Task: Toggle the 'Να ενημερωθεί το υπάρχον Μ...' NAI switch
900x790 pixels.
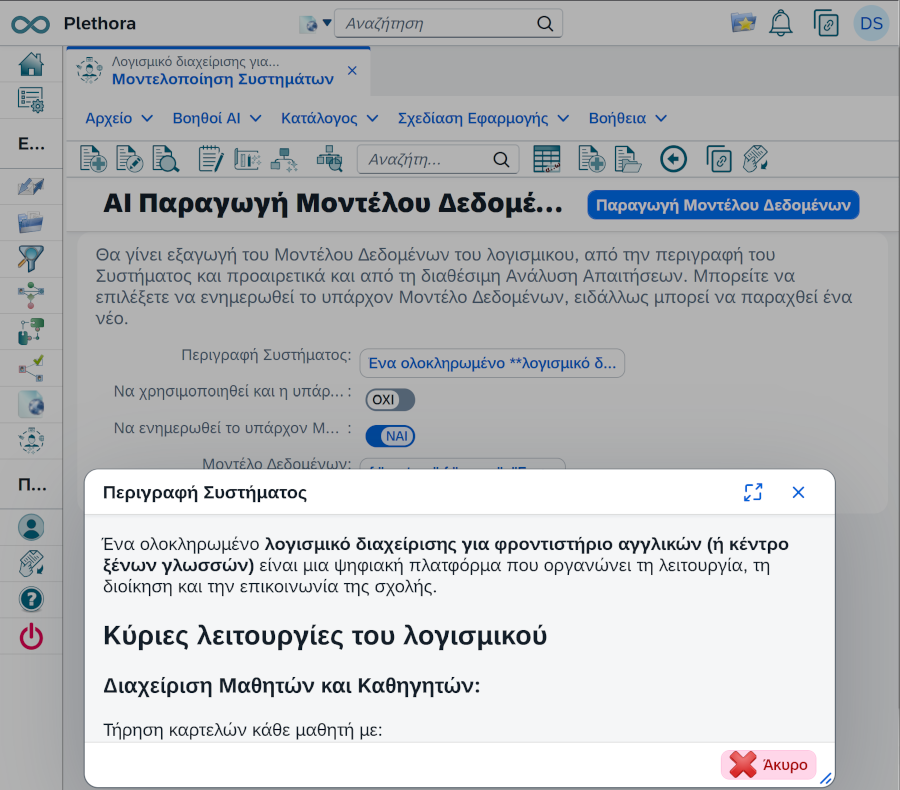Action: tap(390, 436)
